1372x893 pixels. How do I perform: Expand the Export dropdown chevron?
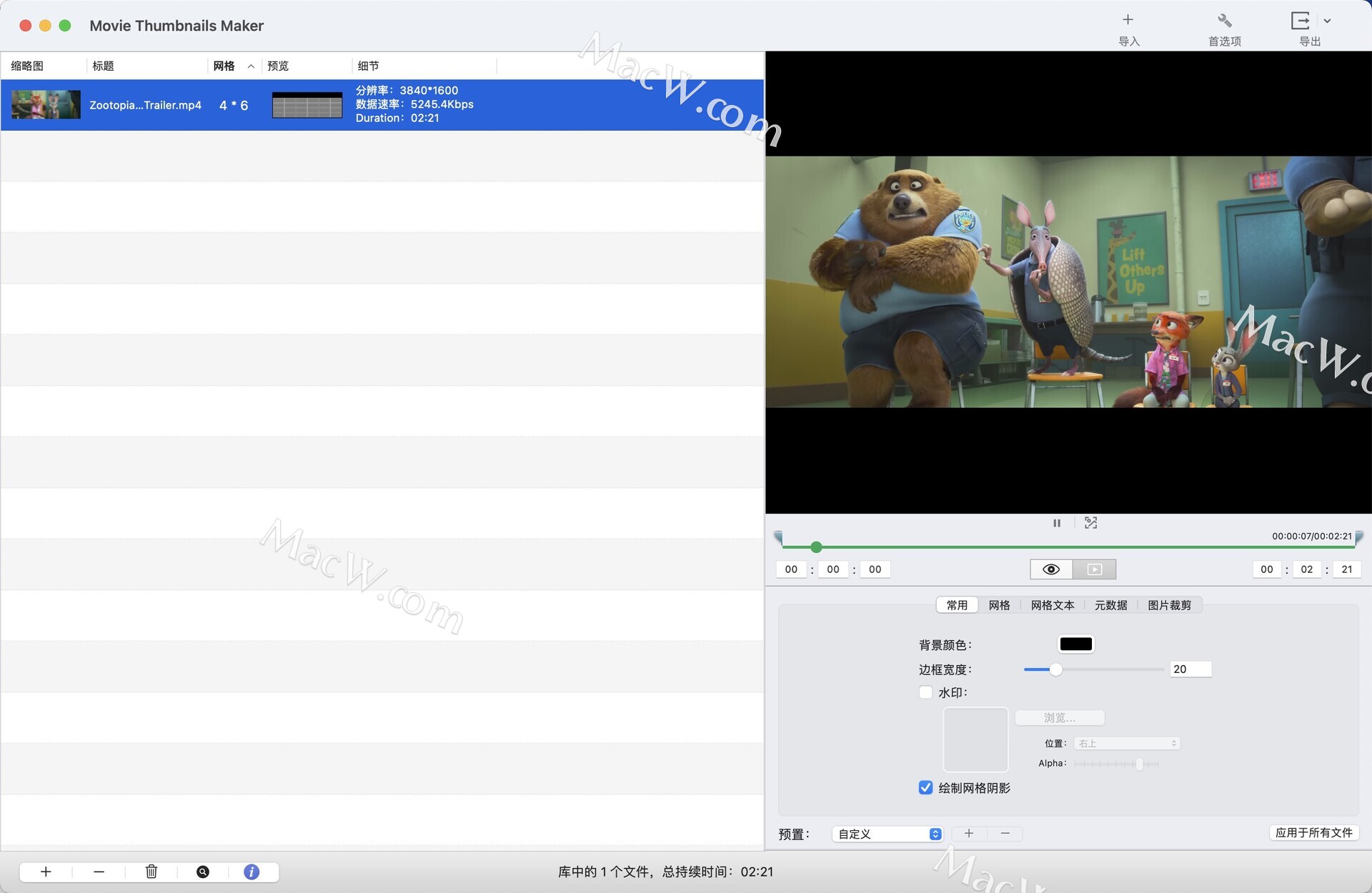click(1327, 21)
